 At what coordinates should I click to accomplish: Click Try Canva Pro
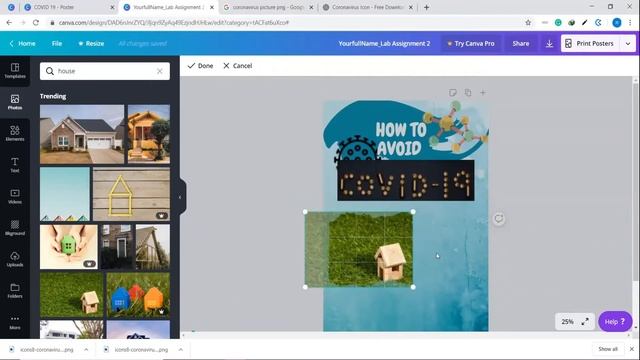tap(471, 43)
